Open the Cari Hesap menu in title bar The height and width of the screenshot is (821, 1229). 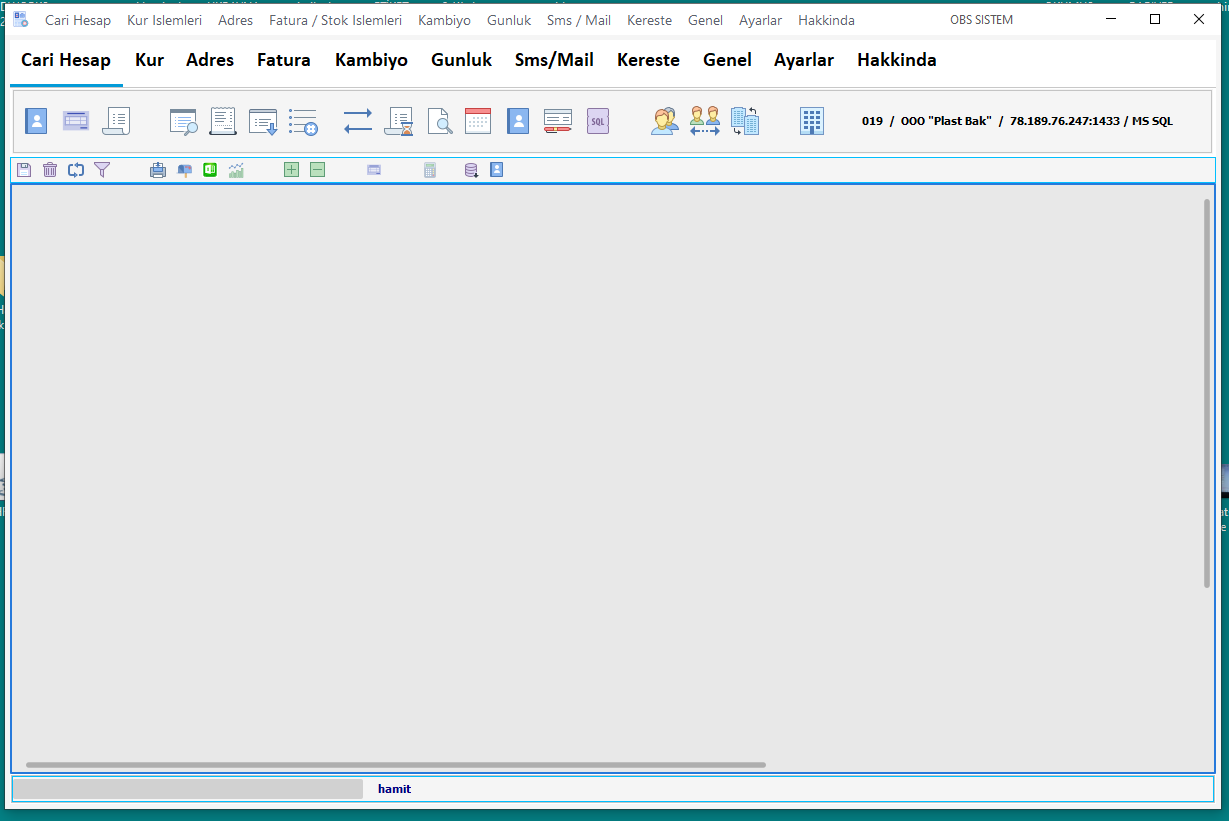(78, 20)
